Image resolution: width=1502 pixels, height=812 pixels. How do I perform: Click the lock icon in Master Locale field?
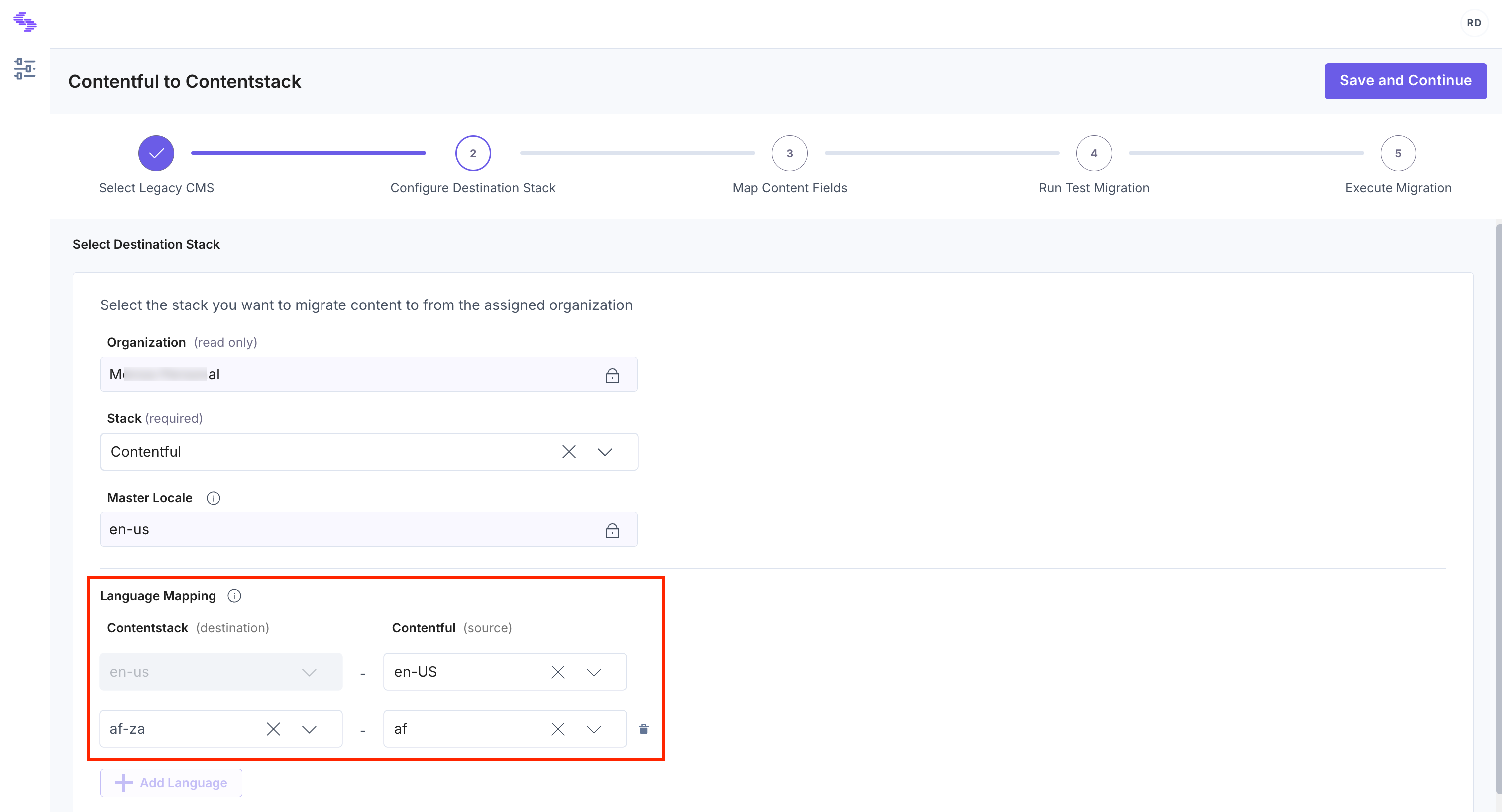click(612, 530)
